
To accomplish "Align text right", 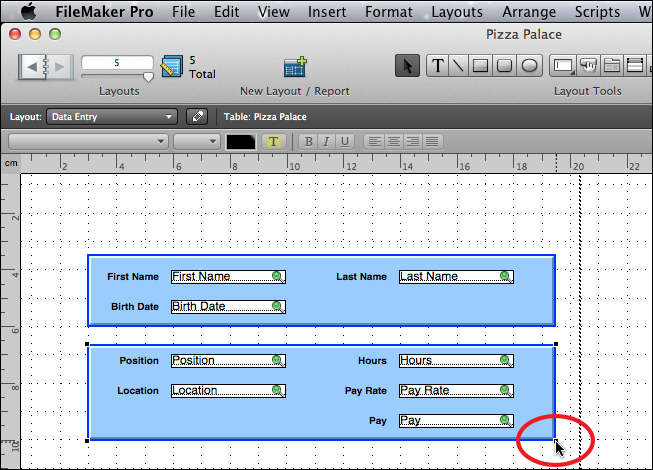I will pyautogui.click(x=412, y=142).
